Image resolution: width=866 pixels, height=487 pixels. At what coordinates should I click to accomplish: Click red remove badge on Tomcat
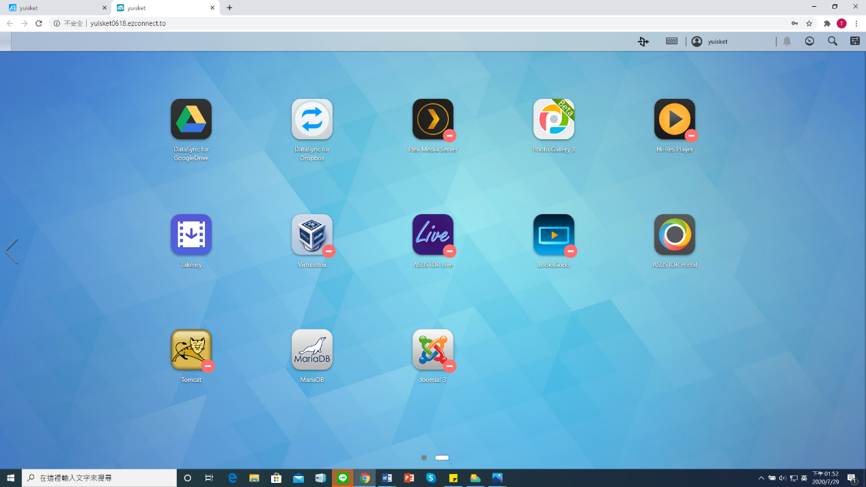(x=208, y=366)
